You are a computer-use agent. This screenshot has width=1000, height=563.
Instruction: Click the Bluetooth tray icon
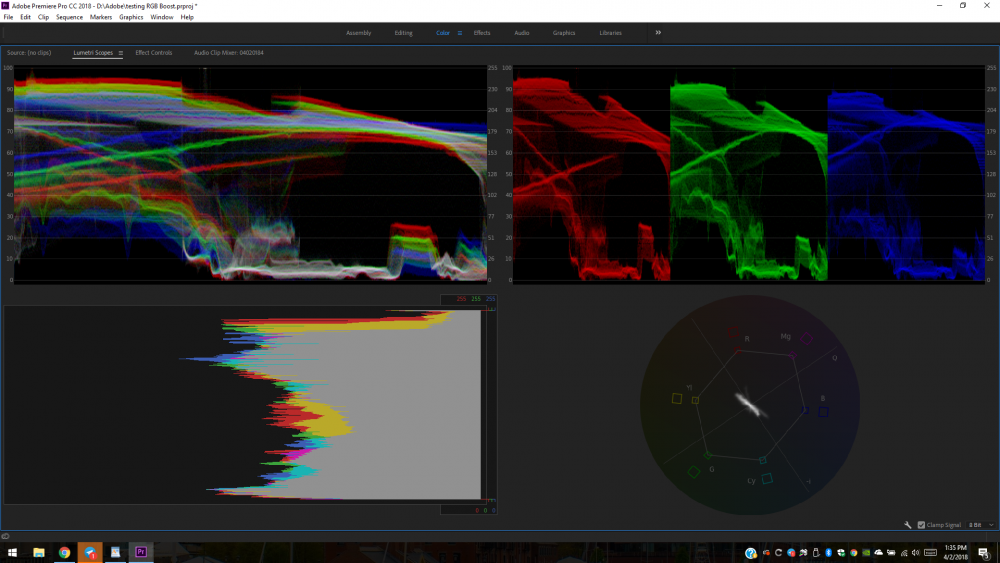pos(828,553)
